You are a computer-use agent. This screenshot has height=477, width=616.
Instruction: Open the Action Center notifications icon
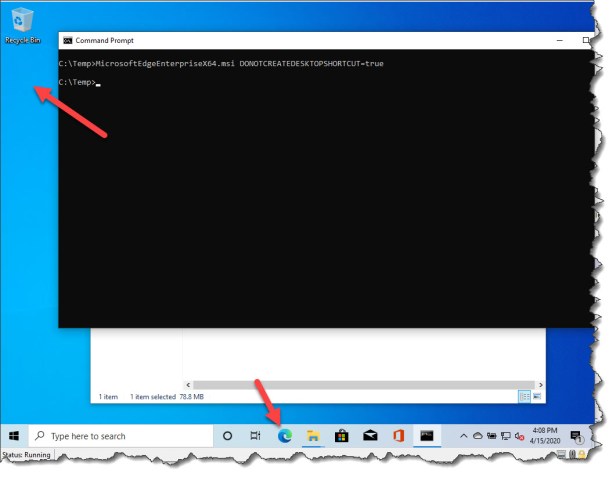[576, 436]
